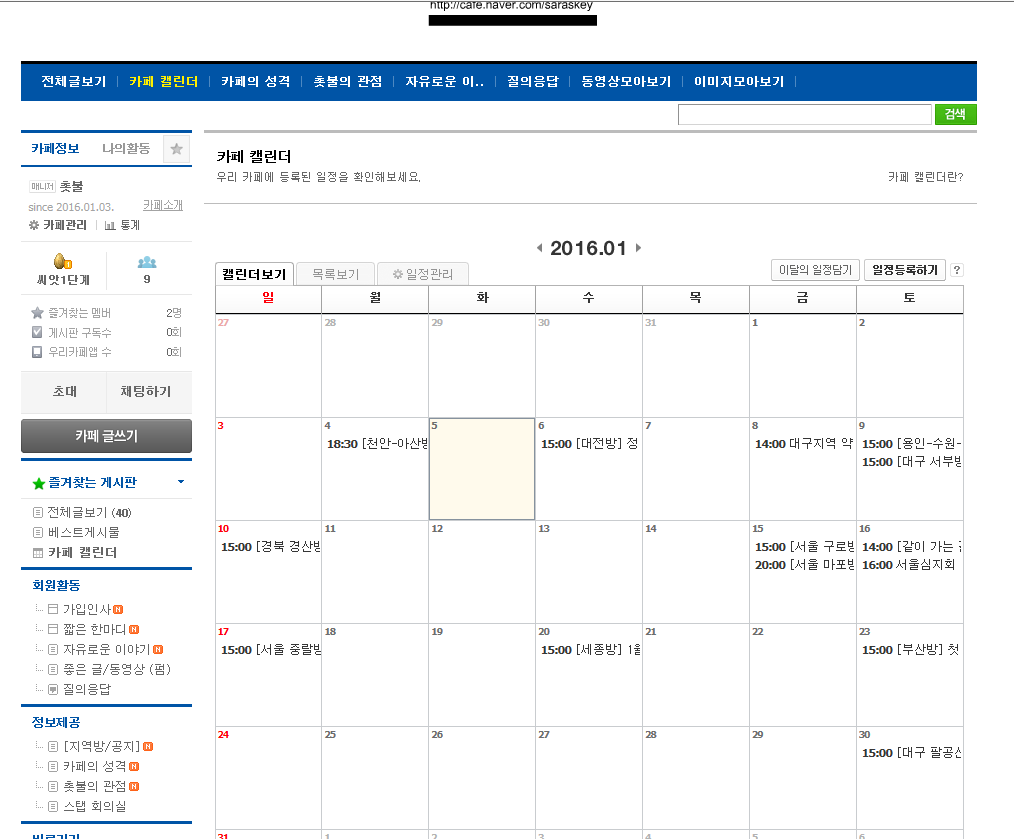Open 가입인사 board
Screen dimensions: 1014x839
click(x=87, y=609)
